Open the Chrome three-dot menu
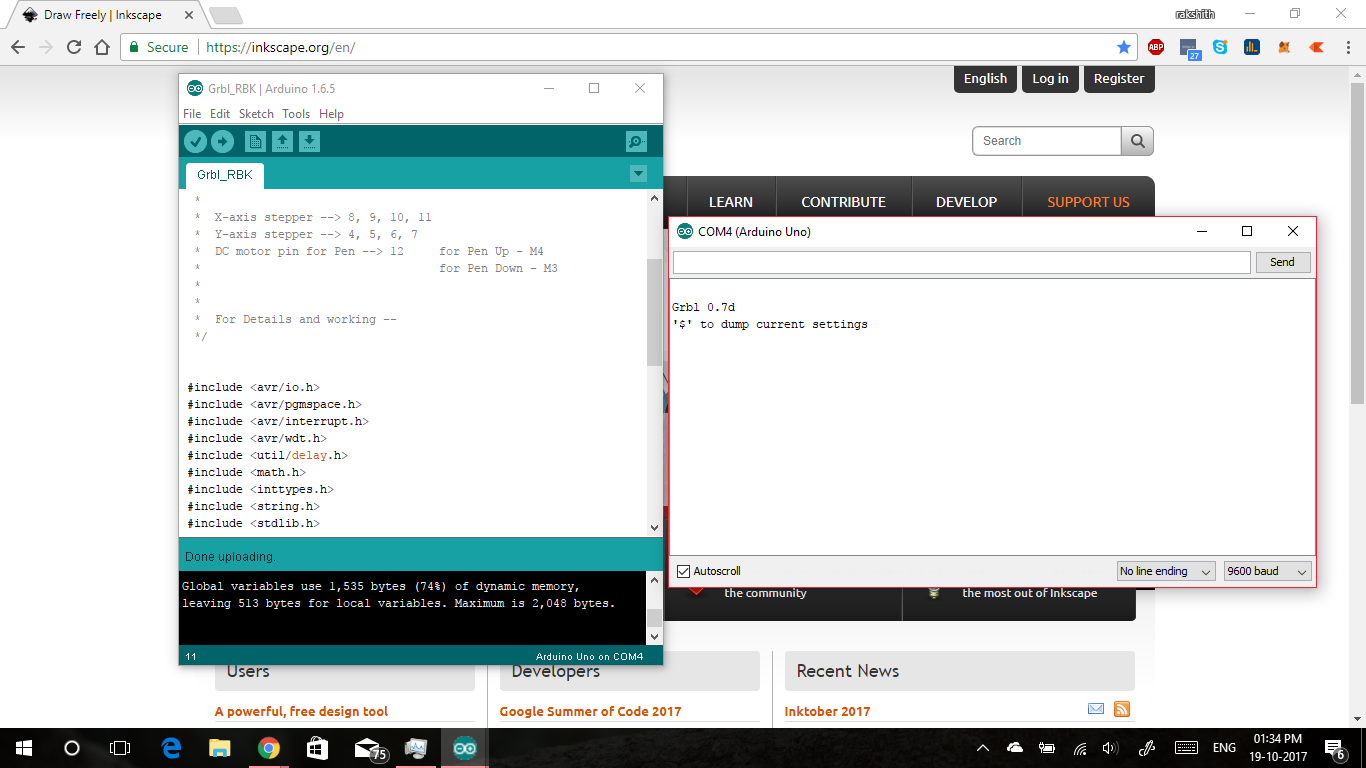The image size is (1366, 768). pos(1347,47)
